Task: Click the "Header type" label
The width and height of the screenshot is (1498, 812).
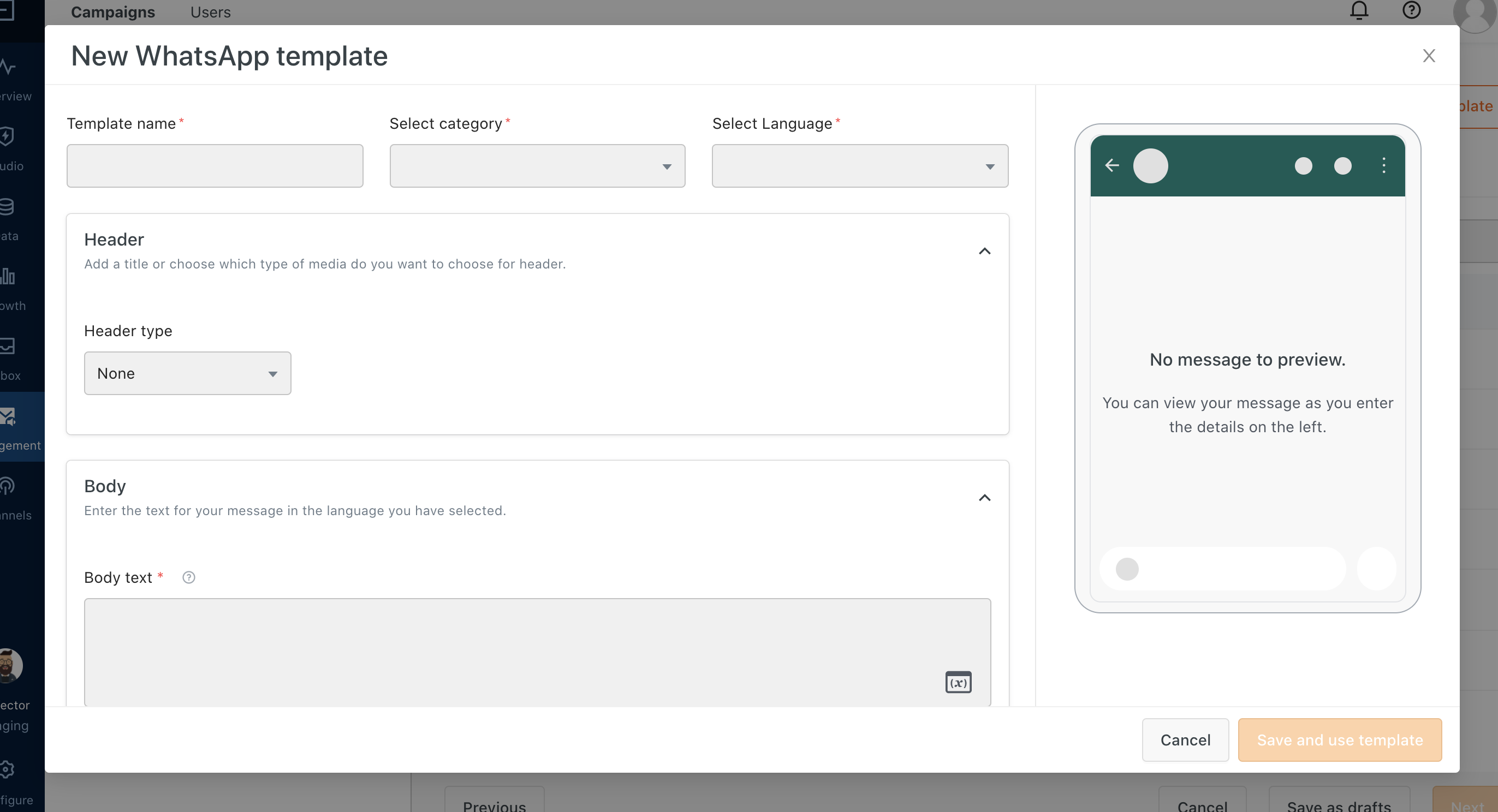Action: (x=128, y=331)
